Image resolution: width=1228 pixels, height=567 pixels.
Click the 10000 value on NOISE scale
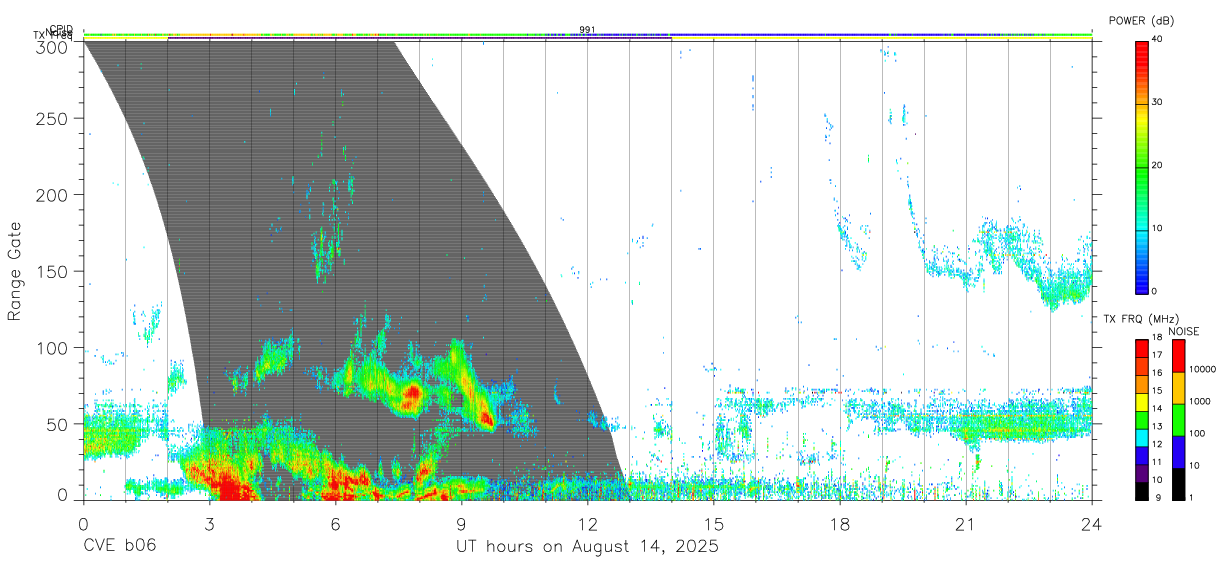pyautogui.click(x=1203, y=369)
